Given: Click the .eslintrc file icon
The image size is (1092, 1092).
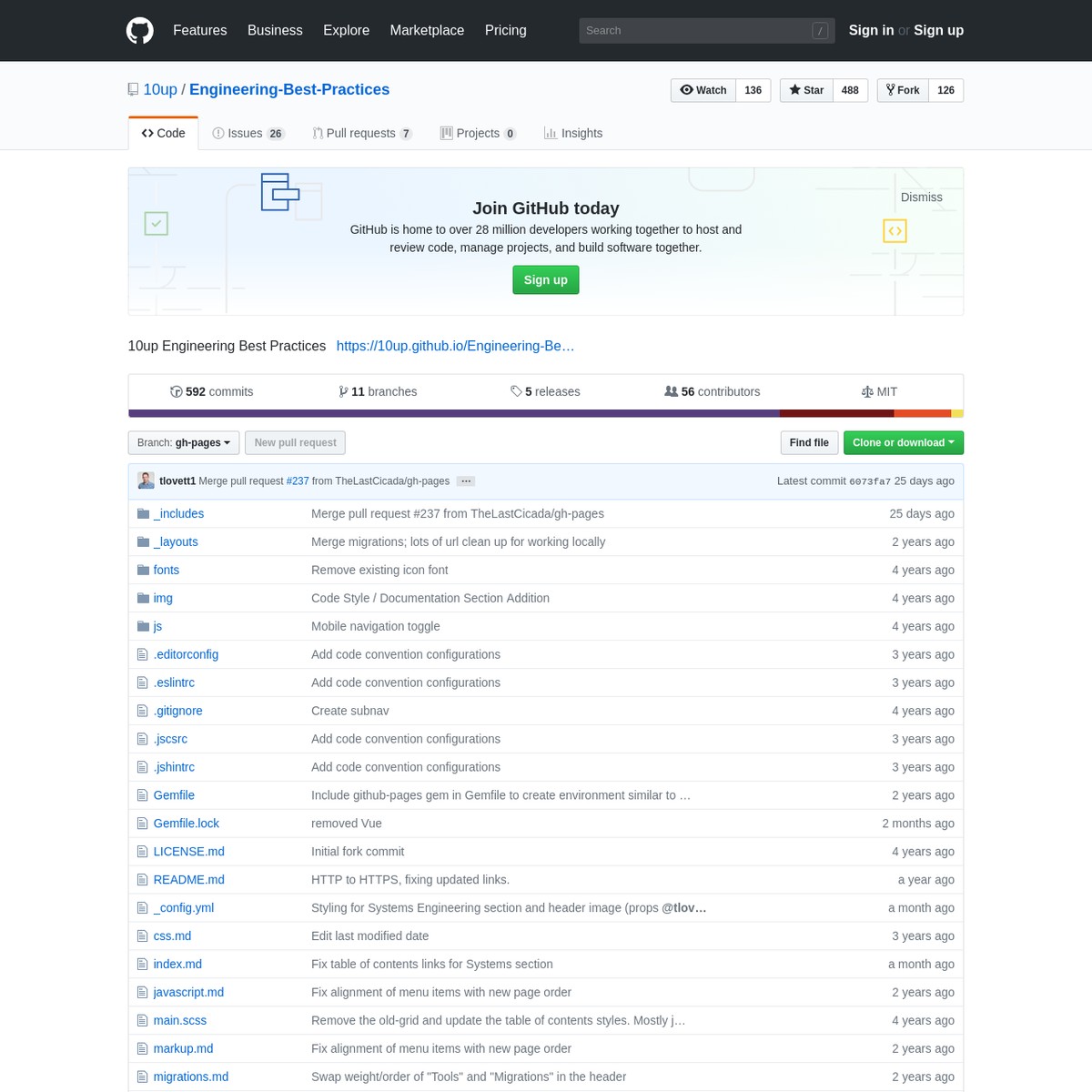Looking at the screenshot, I should 142,682.
